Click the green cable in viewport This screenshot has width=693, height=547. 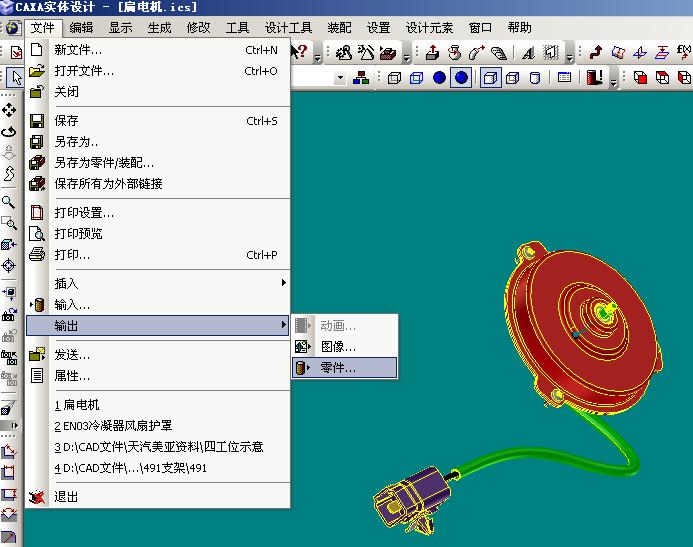[x=530, y=454]
